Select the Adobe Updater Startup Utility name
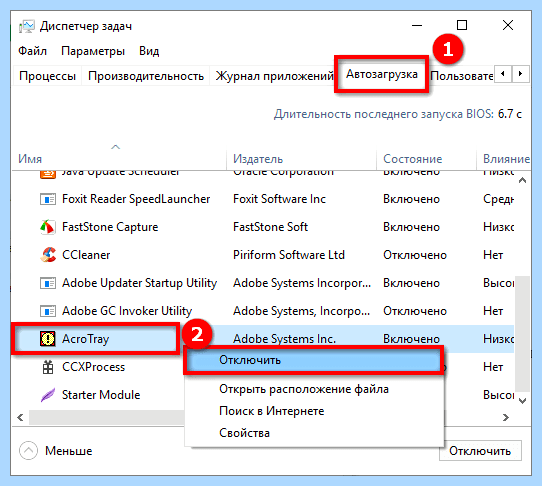The height and width of the screenshot is (486, 542). [139, 283]
